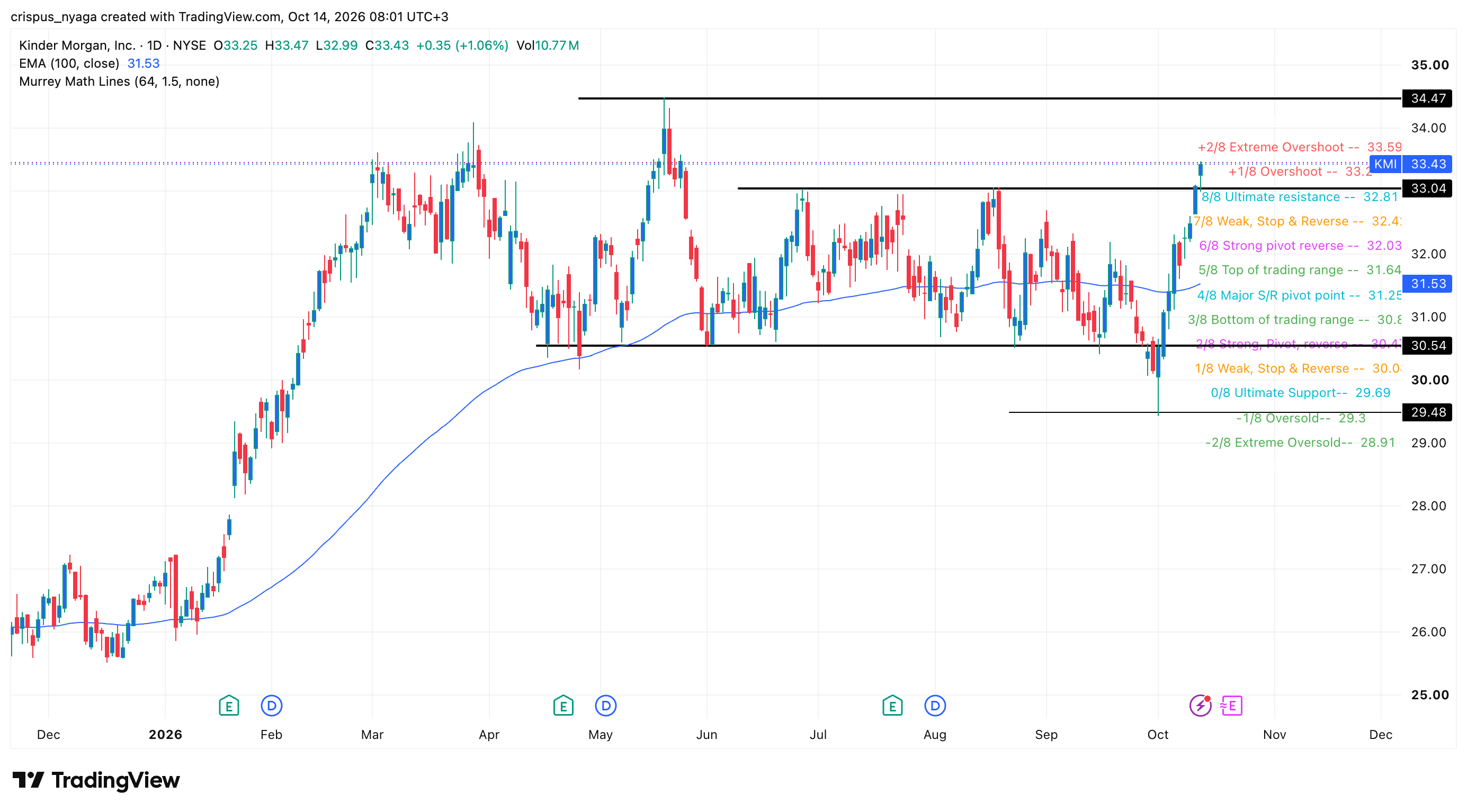Click the 1/8 Weak, Stop & Reverse label
The image size is (1467, 812).
click(1298, 369)
